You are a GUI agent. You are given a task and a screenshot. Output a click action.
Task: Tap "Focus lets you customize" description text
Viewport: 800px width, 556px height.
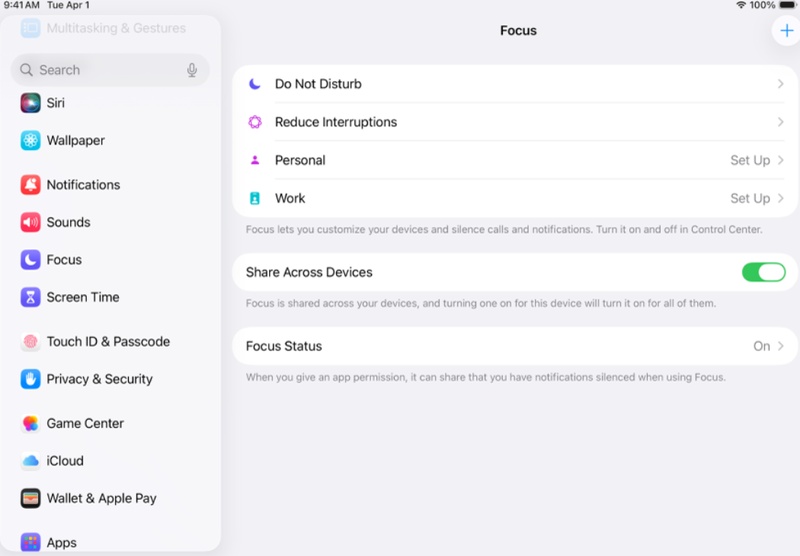point(504,230)
